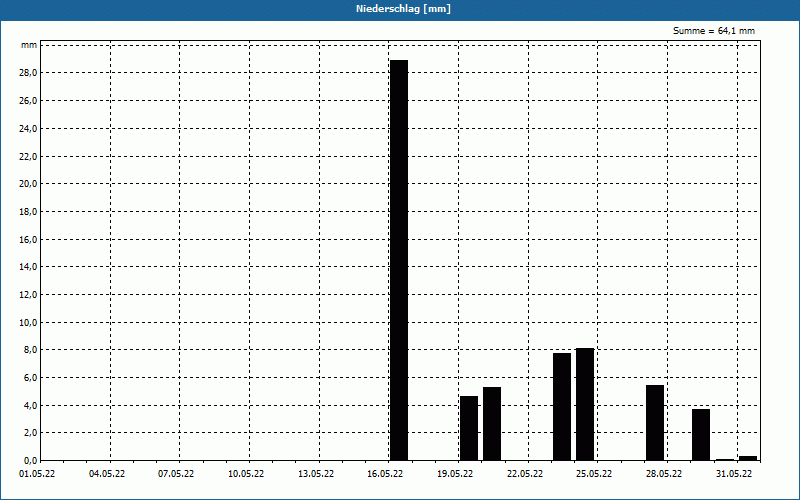Click the y-axis value 8,0
Screen dimensions: 800x500
[x=30, y=350]
